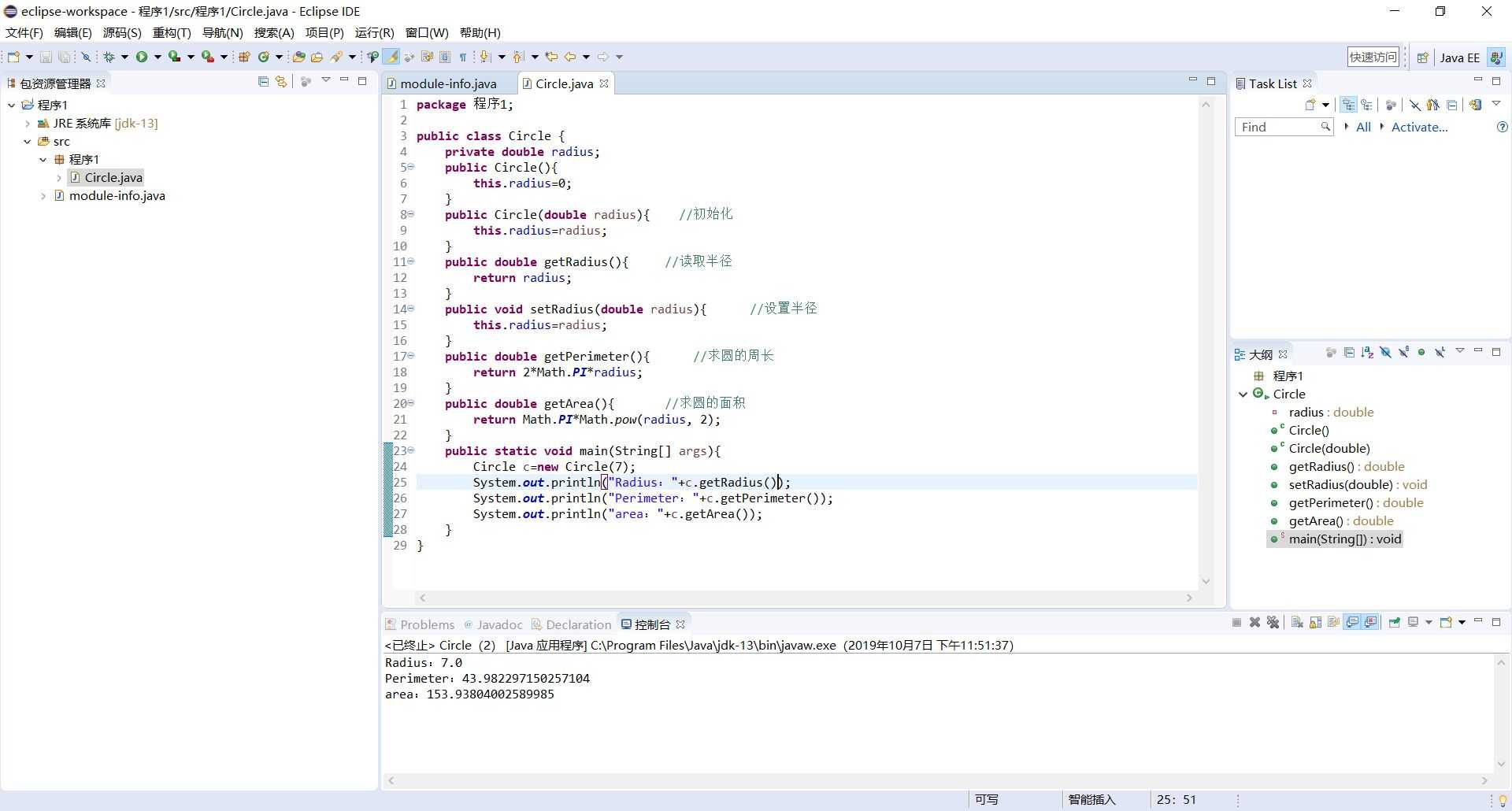Click the All working set link
This screenshot has height=811, width=1512.
1363,127
